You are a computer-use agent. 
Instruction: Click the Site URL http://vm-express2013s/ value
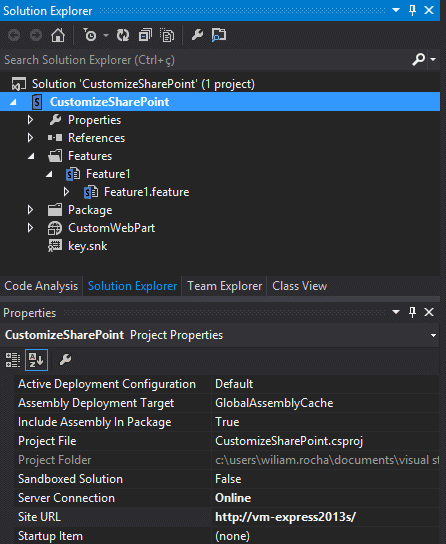[x=285, y=517]
